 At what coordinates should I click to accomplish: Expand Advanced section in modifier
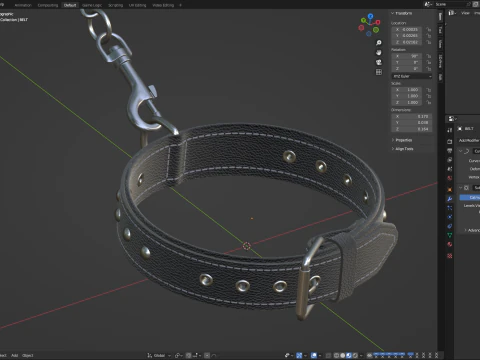click(x=472, y=230)
